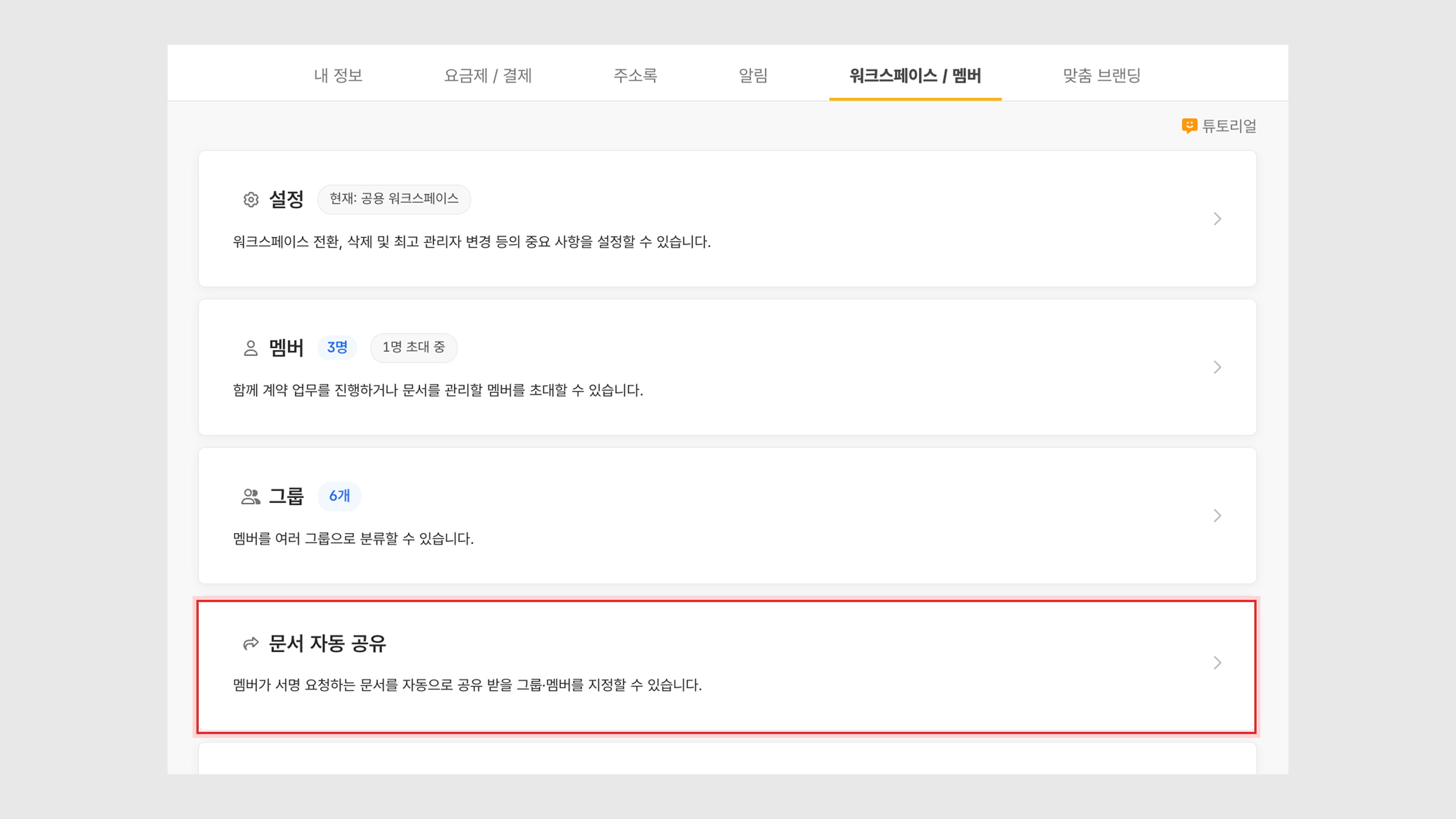
Task: Open the 맞춤 브랜딩 tab
Action: (1101, 75)
